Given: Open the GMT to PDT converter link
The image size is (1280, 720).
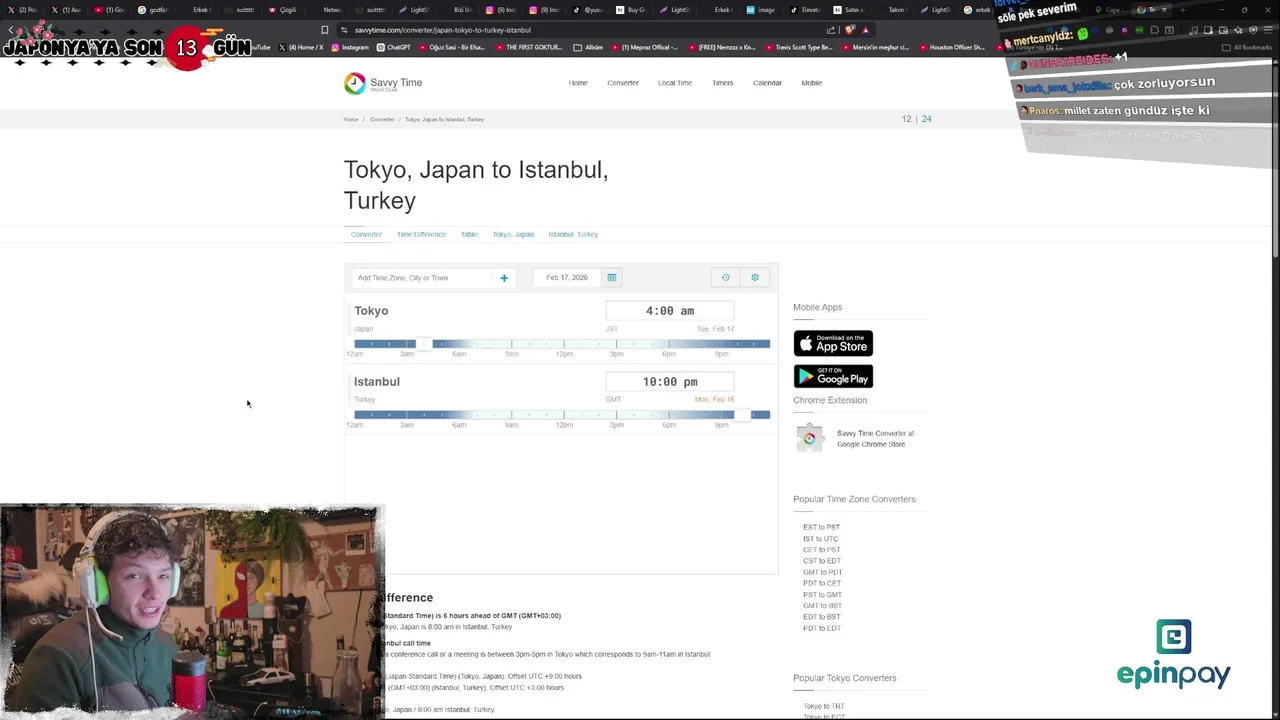Looking at the screenshot, I should [x=822, y=572].
